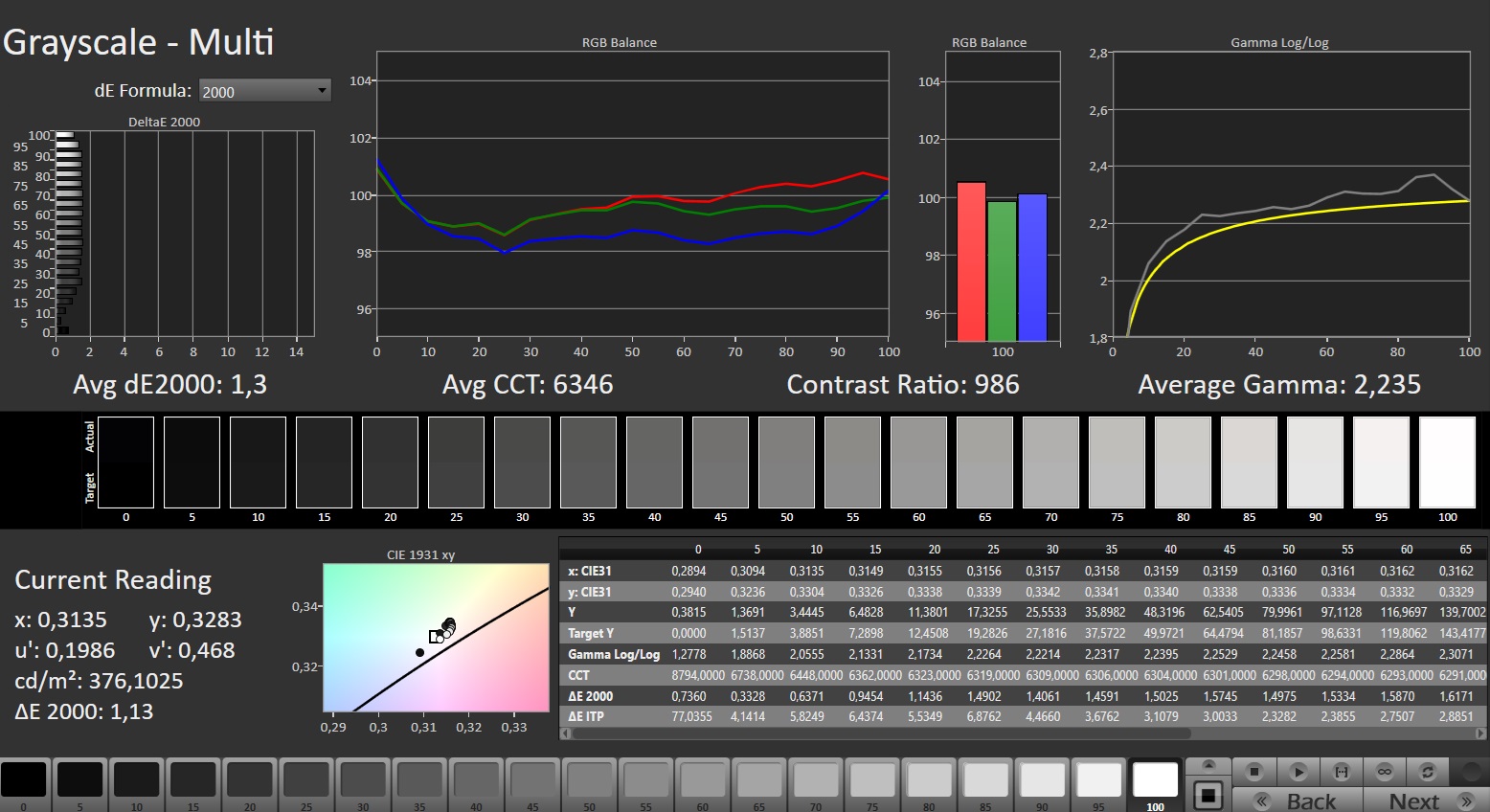Click the read series bracket icon
The width and height of the screenshot is (1490, 812).
click(x=1342, y=771)
